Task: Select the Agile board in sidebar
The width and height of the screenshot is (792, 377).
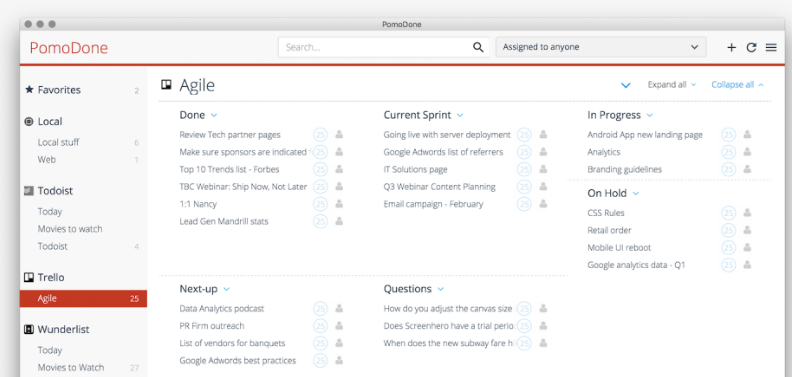Action: (x=83, y=299)
